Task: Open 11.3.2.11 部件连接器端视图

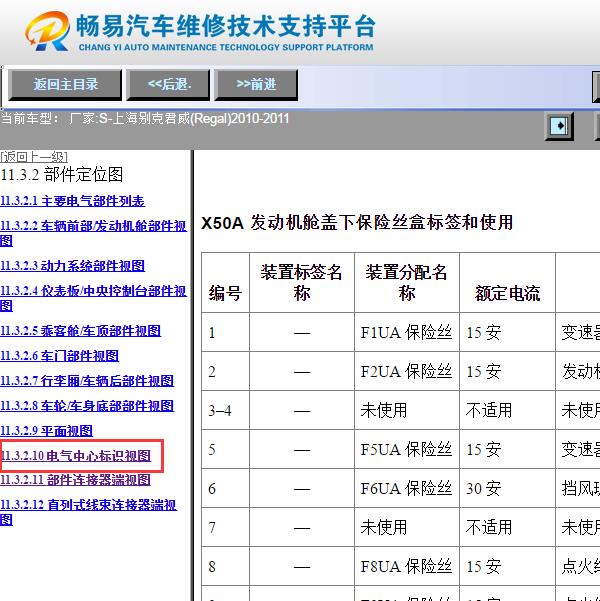Action: 76,479
